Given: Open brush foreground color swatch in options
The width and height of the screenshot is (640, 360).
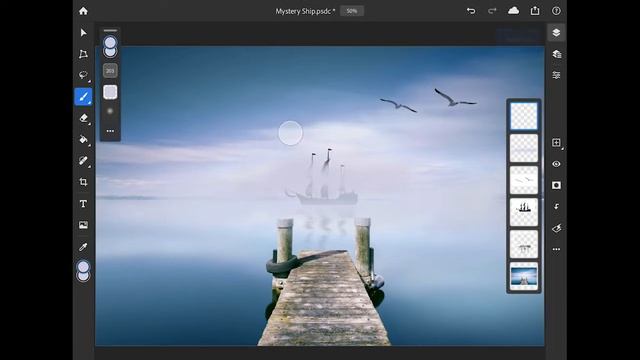Looking at the screenshot, I should (110, 42).
